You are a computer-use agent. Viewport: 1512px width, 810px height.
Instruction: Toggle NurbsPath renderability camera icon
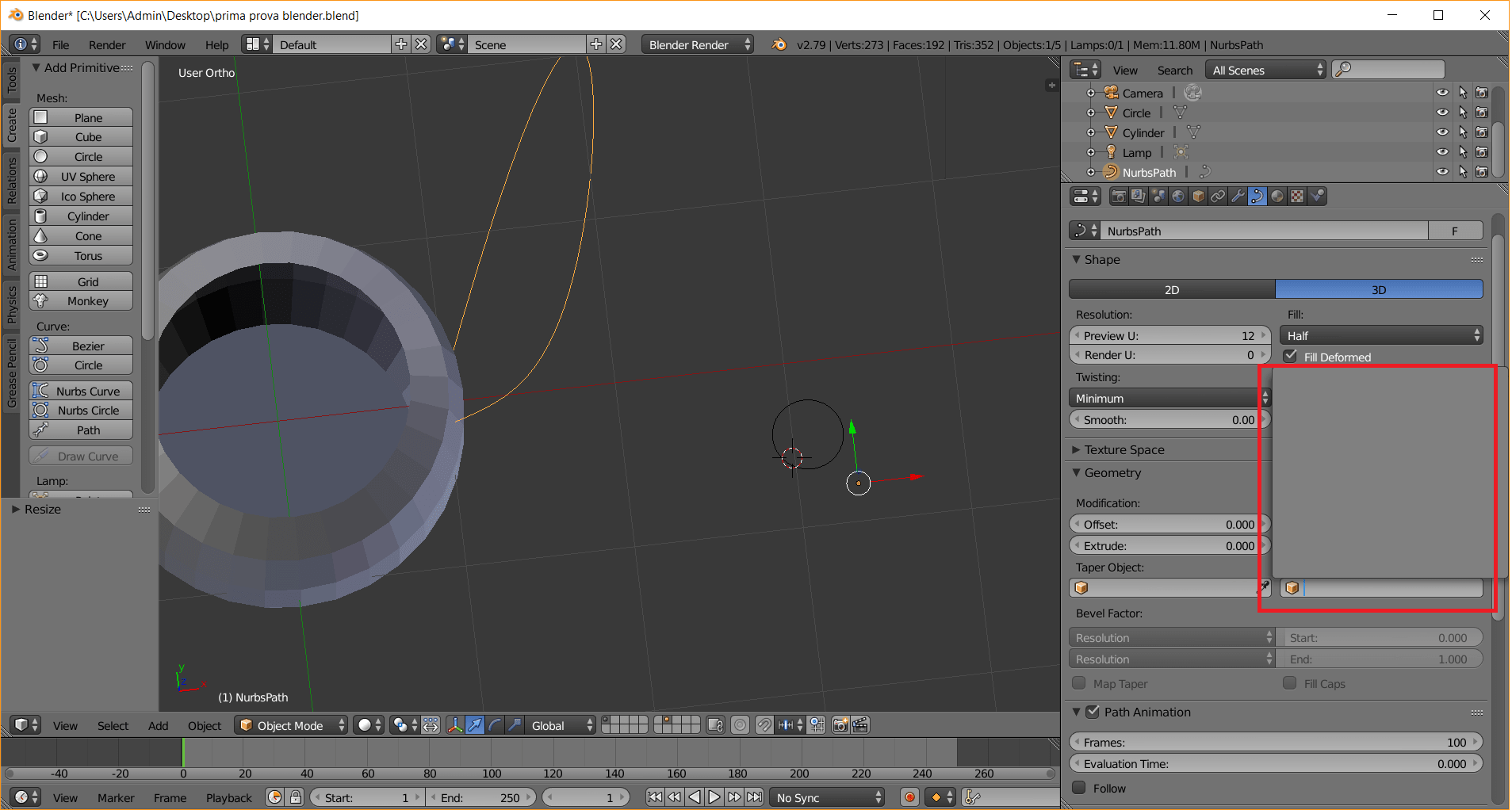pyautogui.click(x=1482, y=172)
